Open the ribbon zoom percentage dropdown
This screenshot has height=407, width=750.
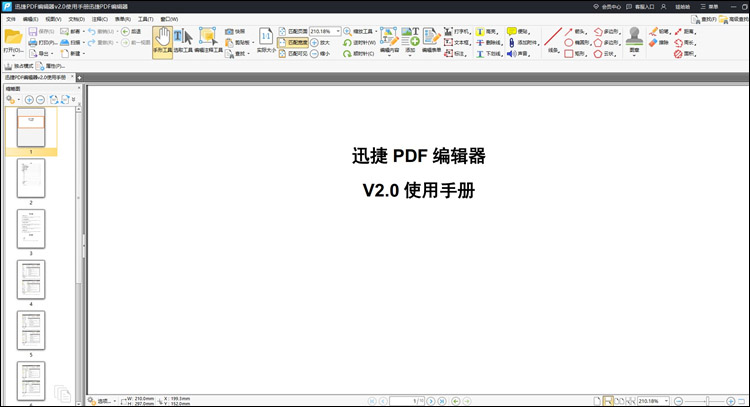coord(338,31)
